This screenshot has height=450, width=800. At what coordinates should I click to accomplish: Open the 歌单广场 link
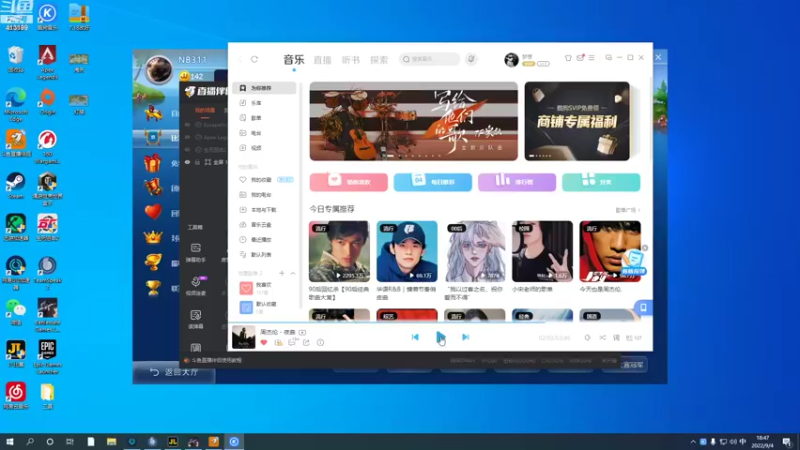pos(628,210)
